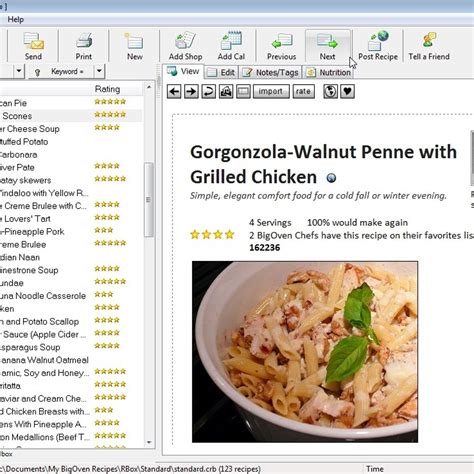Click the recipe list scrollbar thumb
Viewport: 474px width, 474px height.
149,200
